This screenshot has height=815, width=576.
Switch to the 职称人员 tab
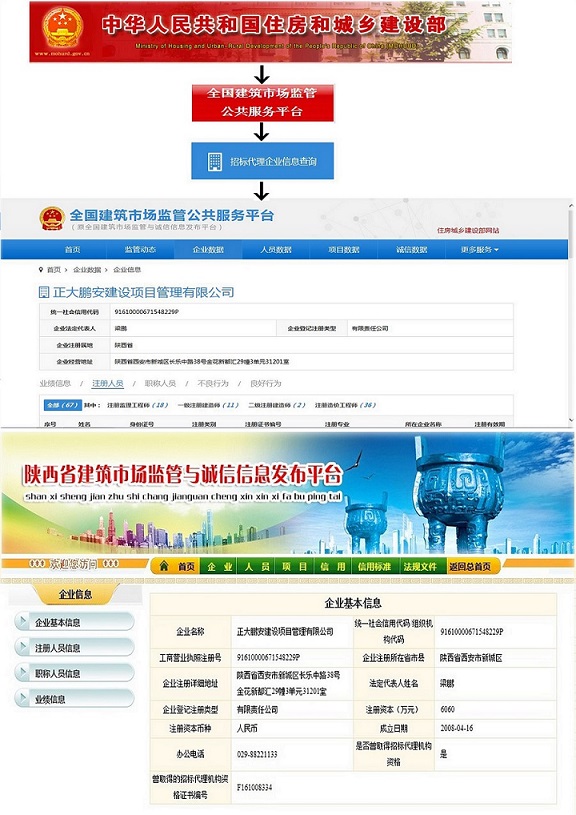[x=160, y=384]
